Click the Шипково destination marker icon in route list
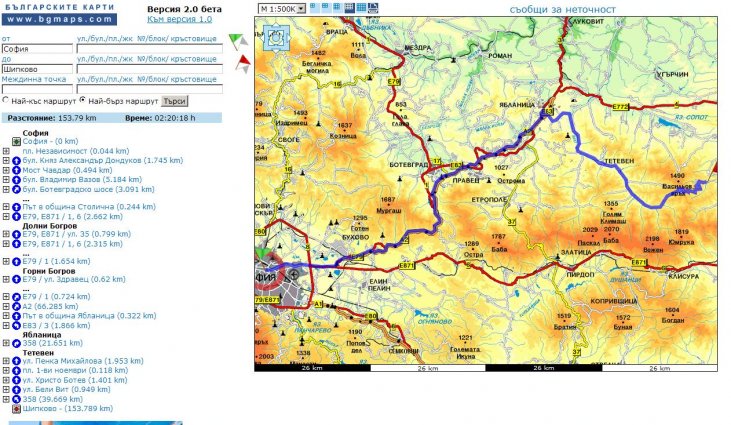The image size is (731, 425). 17,409
